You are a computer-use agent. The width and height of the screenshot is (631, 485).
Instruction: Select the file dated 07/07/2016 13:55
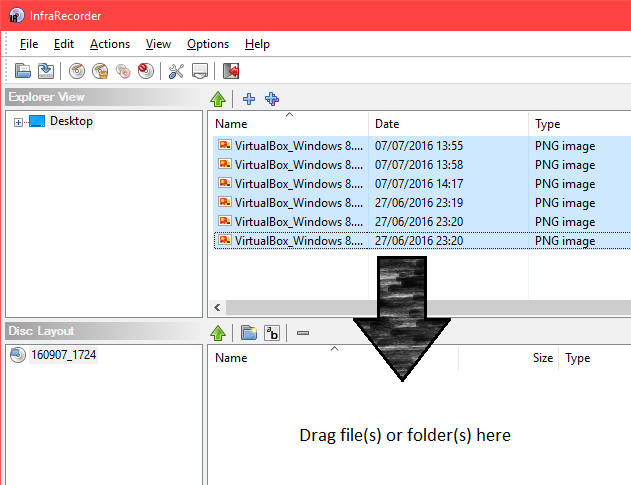pyautogui.click(x=422, y=146)
